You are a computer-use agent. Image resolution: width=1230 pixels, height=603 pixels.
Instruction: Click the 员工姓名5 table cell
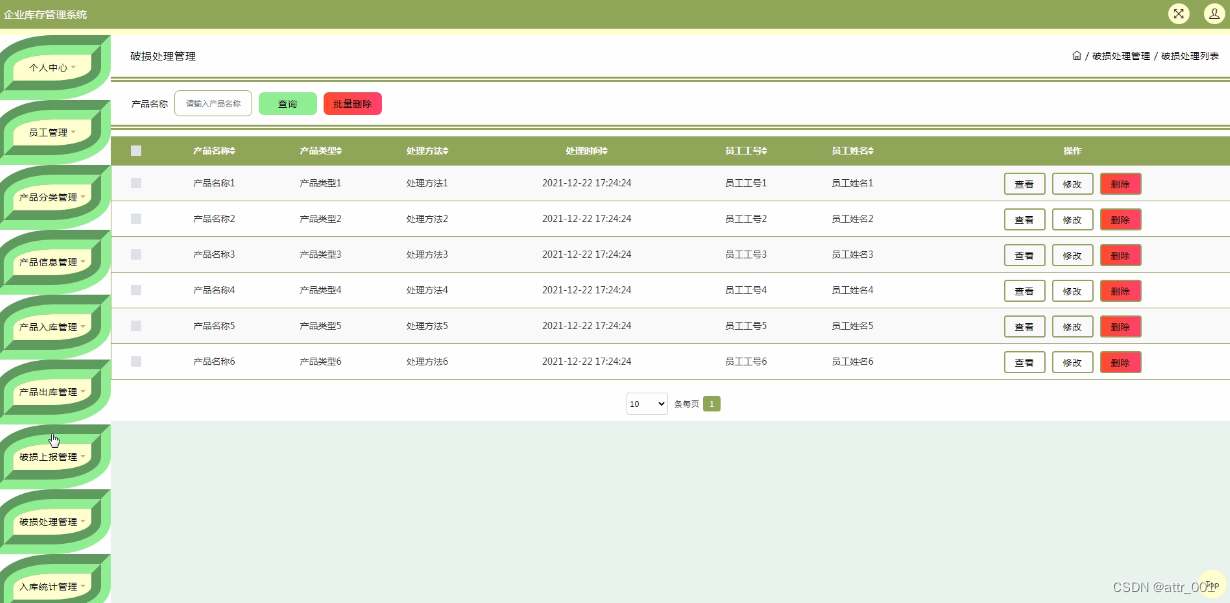click(852, 326)
